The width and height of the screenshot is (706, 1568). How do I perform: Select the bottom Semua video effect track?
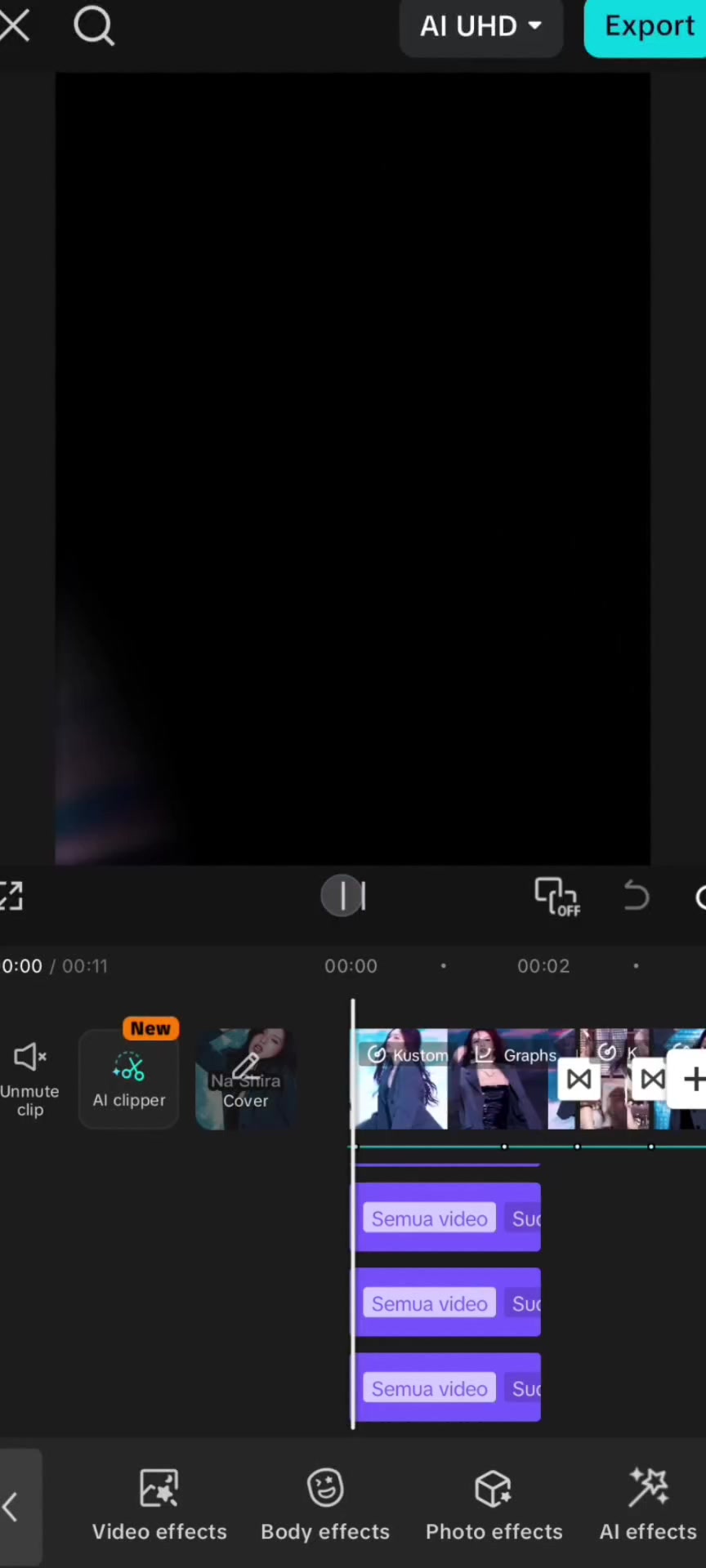tap(447, 1388)
